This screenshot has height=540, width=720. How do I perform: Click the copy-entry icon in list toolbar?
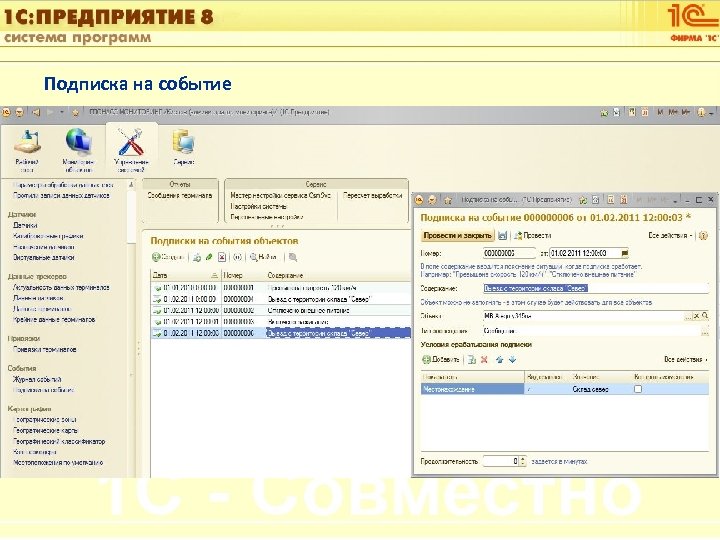tap(197, 257)
